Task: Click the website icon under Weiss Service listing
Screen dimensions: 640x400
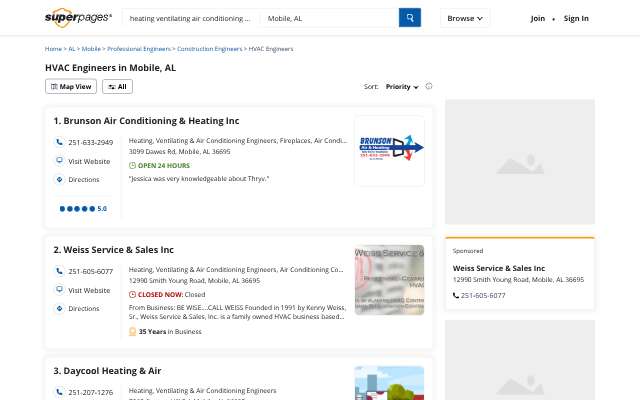Action: [59, 290]
